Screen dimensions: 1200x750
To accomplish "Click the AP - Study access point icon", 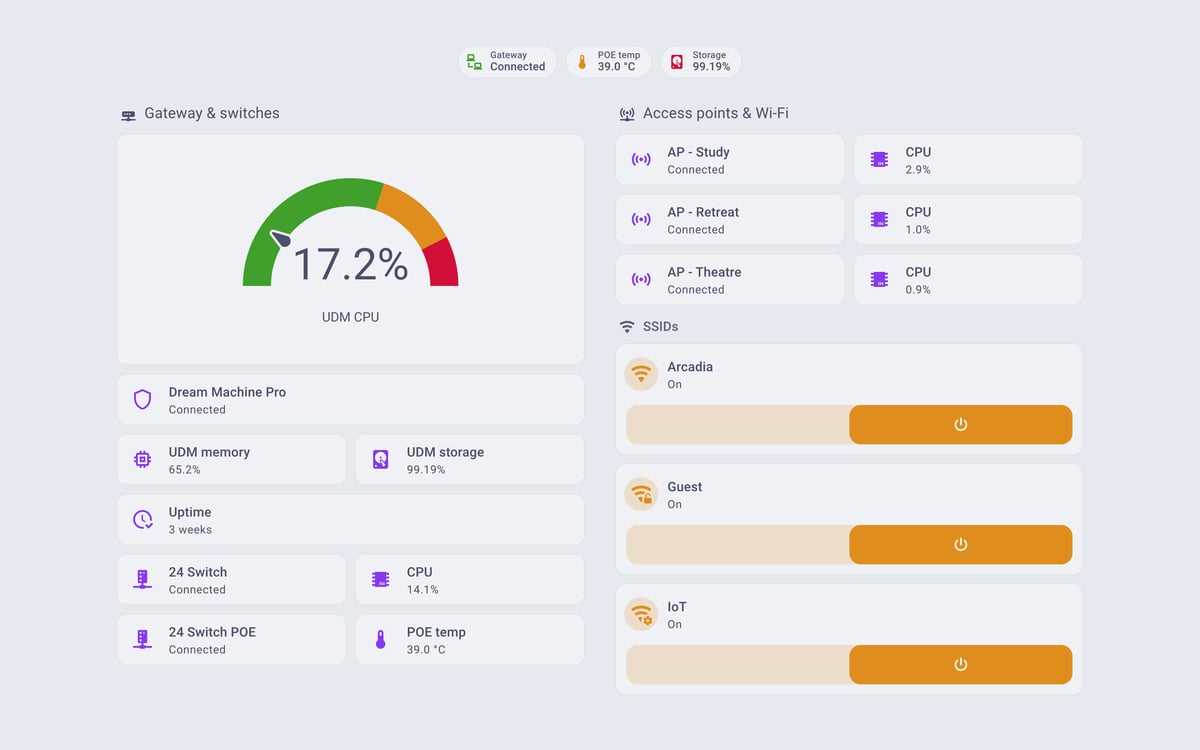I will [641, 160].
